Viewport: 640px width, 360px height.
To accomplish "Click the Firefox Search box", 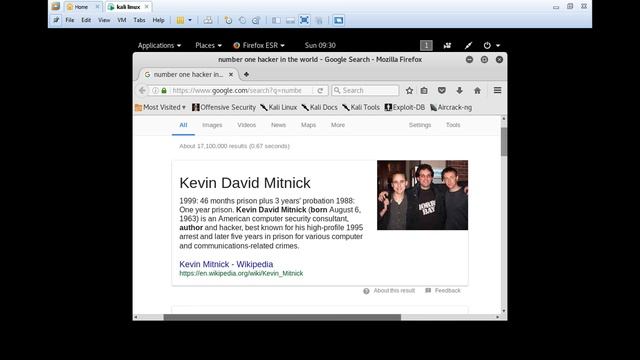I will click(x=365, y=90).
